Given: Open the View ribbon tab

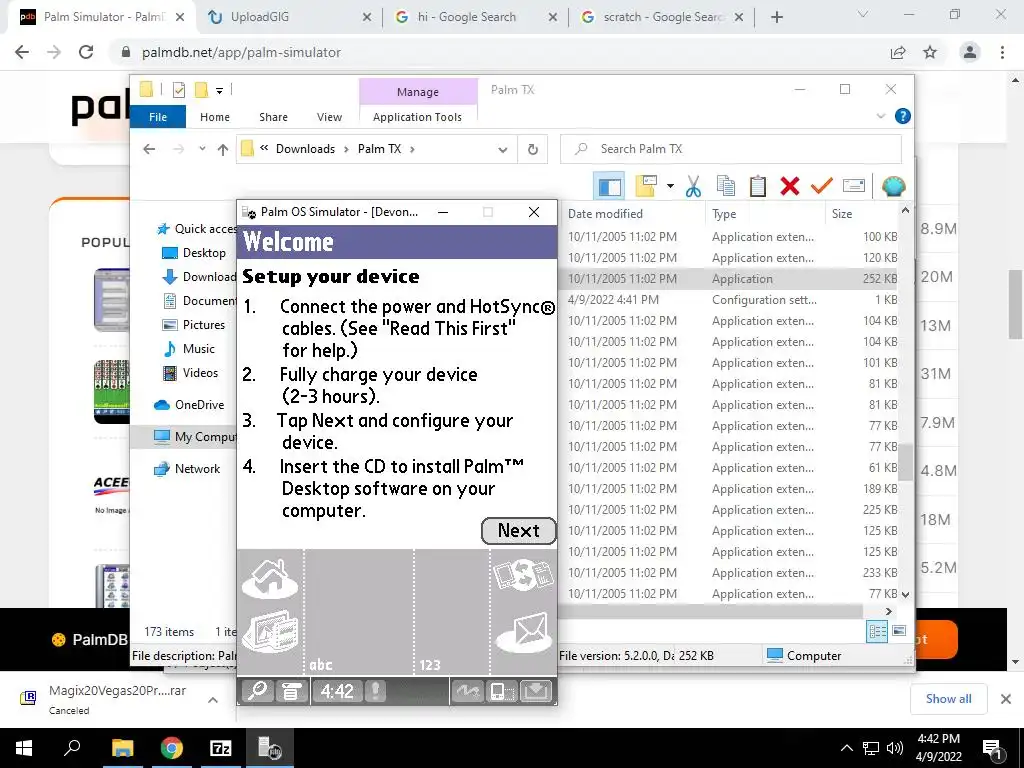Looking at the screenshot, I should click(329, 117).
